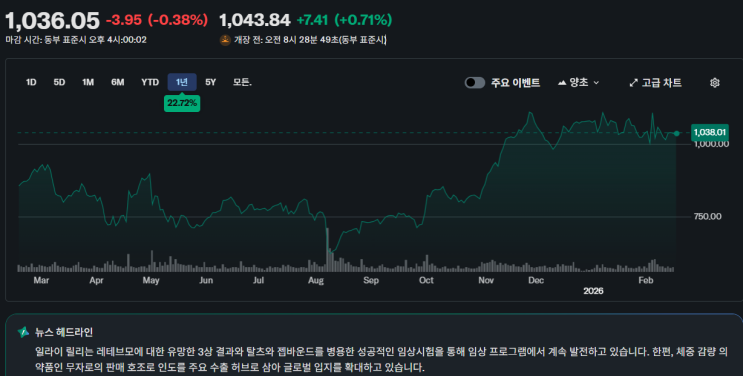Viewport: 743px width, 376px height.
Task: Switch chart to 1M range
Action: 88,83
